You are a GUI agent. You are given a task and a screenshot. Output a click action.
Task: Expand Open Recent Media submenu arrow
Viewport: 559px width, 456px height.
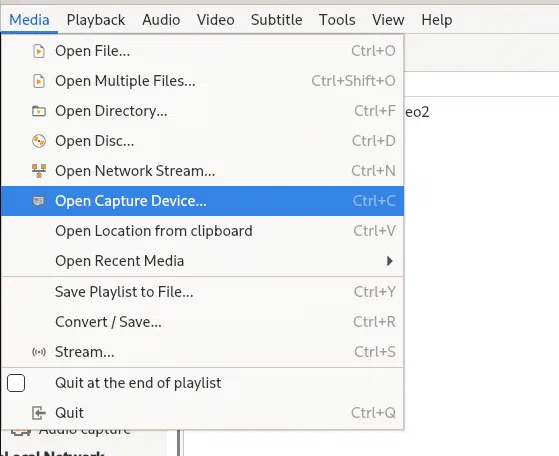[x=390, y=261]
